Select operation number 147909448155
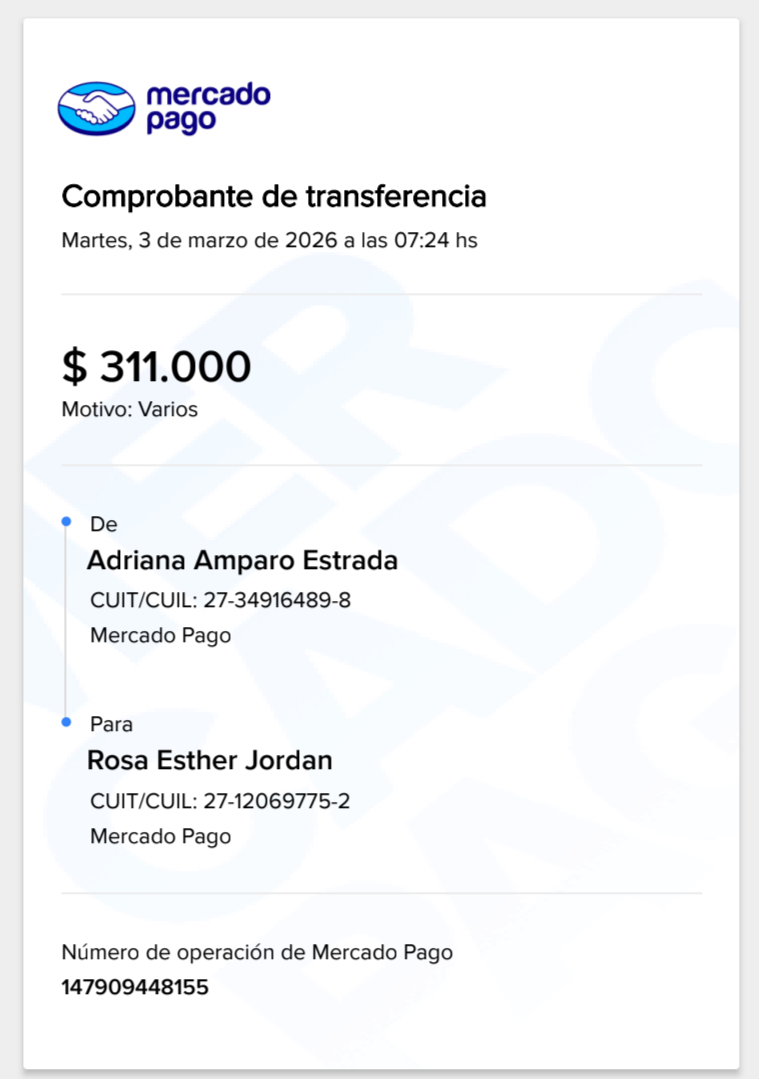Viewport: 759px width, 1079px height. click(x=135, y=988)
